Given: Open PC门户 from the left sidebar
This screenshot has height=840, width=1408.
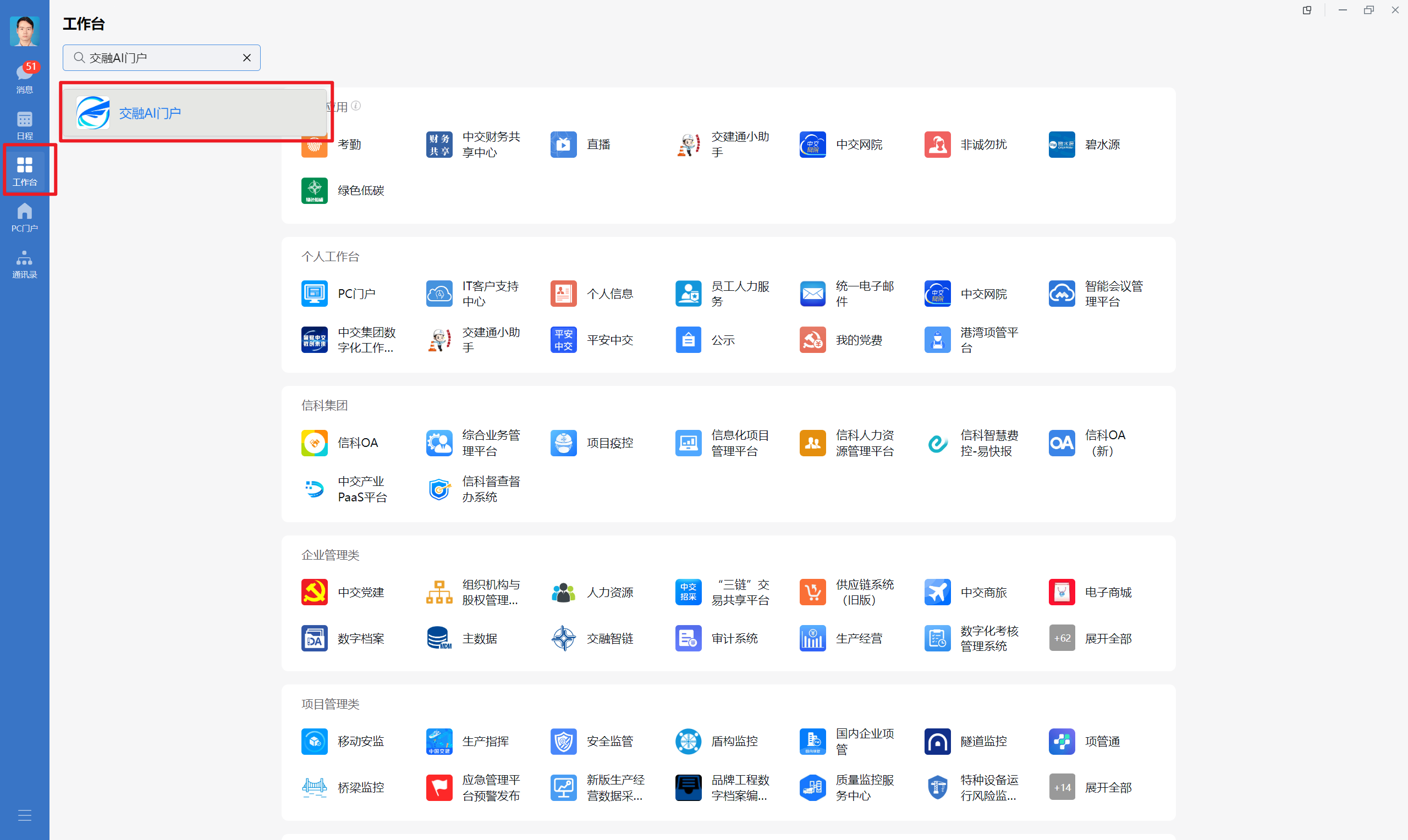Looking at the screenshot, I should coord(24,217).
